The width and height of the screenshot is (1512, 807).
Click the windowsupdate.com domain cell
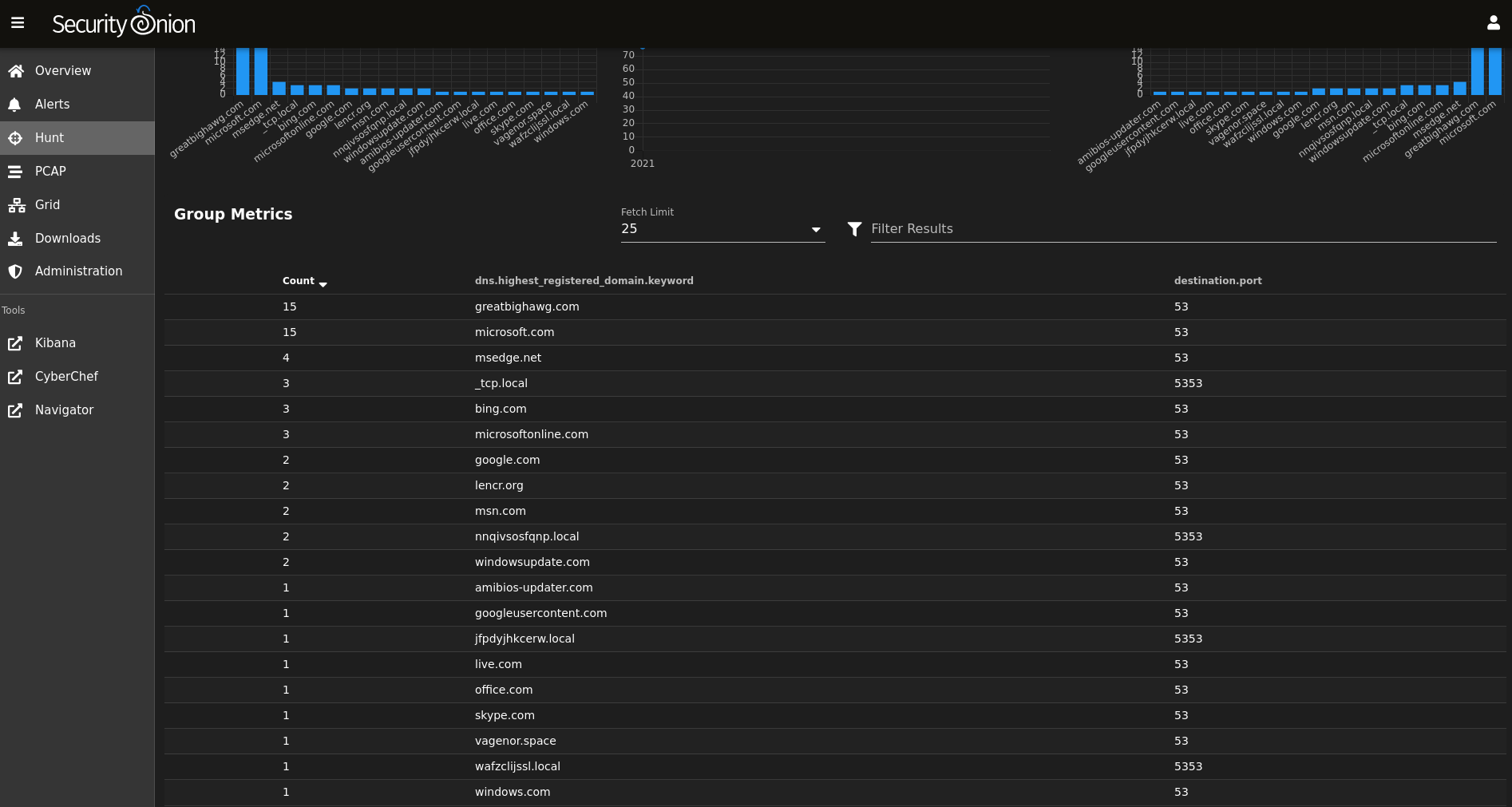pyautogui.click(x=532, y=562)
